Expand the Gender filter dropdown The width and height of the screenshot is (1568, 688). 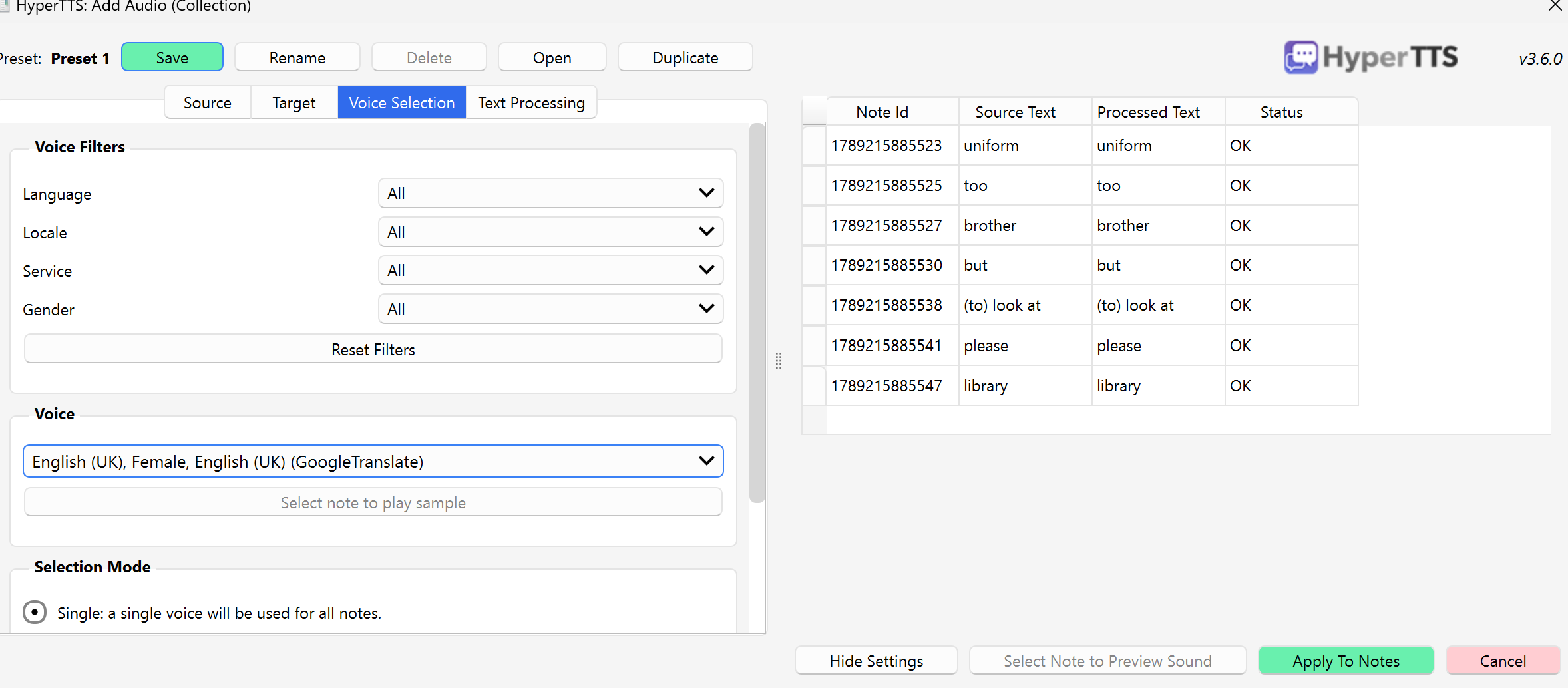(550, 309)
